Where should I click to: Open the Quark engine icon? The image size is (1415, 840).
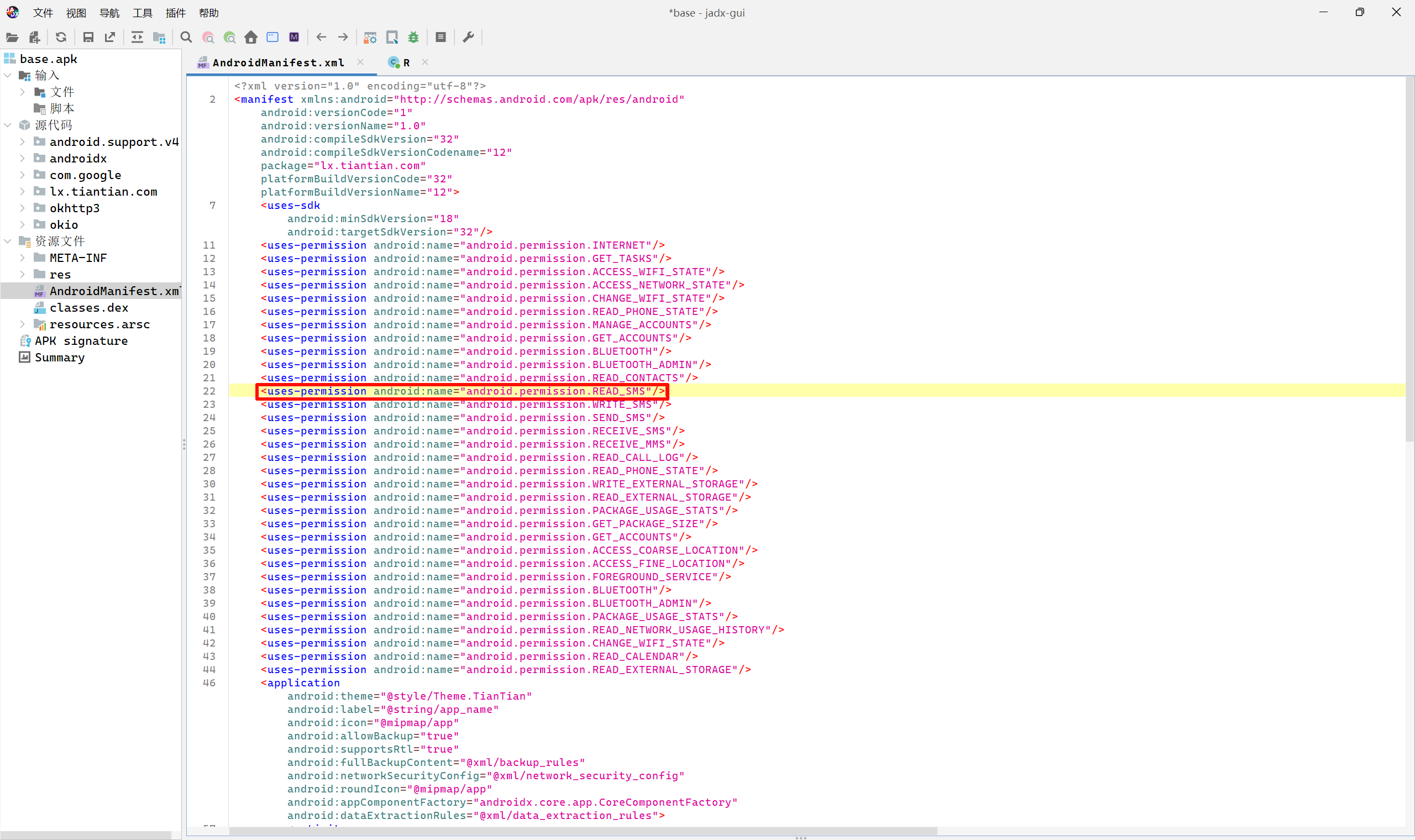(x=392, y=38)
